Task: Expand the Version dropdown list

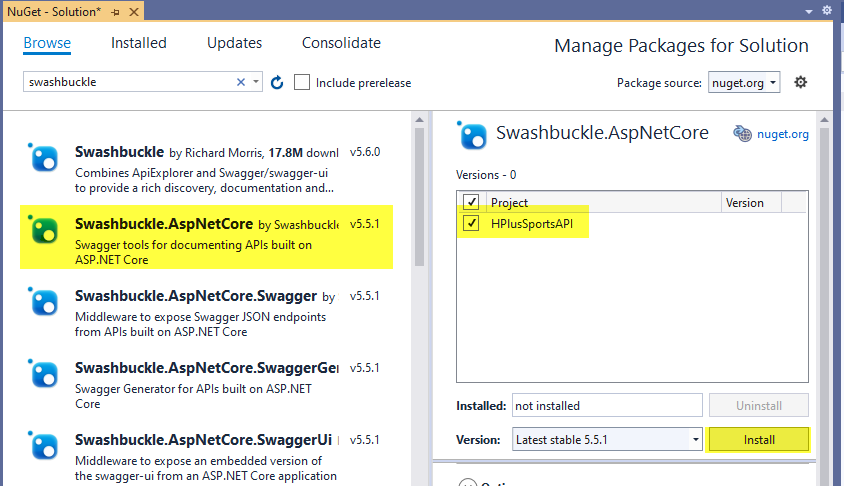Action: 696,439
